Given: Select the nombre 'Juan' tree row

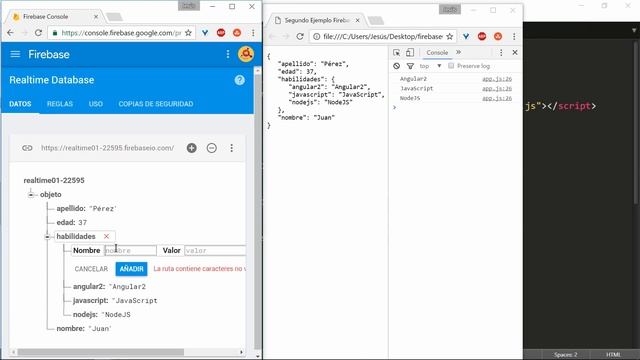Looking at the screenshot, I should coord(84,329).
